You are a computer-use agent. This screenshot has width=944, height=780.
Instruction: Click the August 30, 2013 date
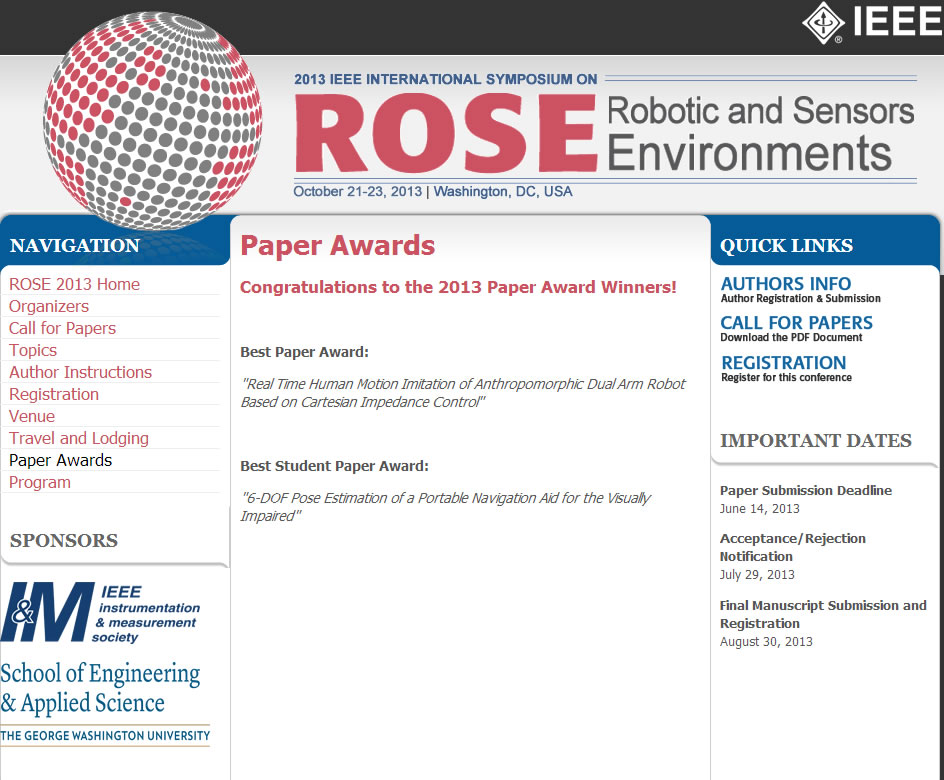[x=766, y=642]
